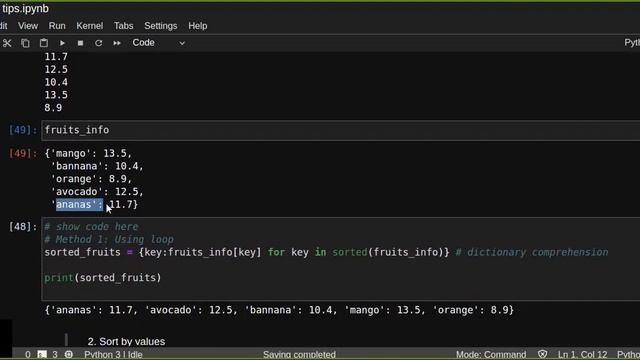640x360 pixels.
Task: Click the '2. Sort by values' markdown heading
Action: tap(126, 342)
